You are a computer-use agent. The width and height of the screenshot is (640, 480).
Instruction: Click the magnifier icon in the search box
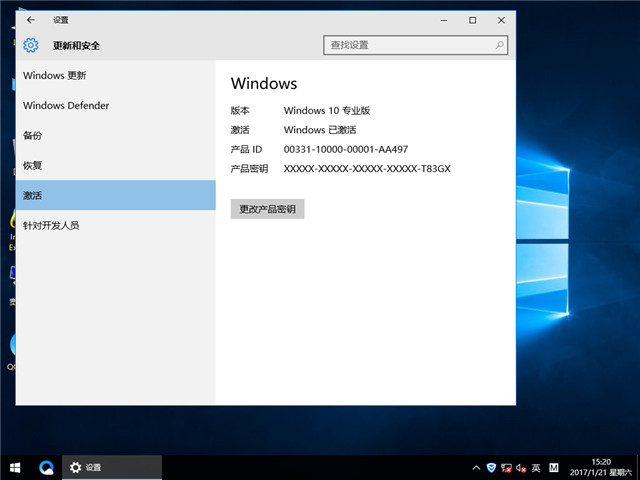click(499, 45)
